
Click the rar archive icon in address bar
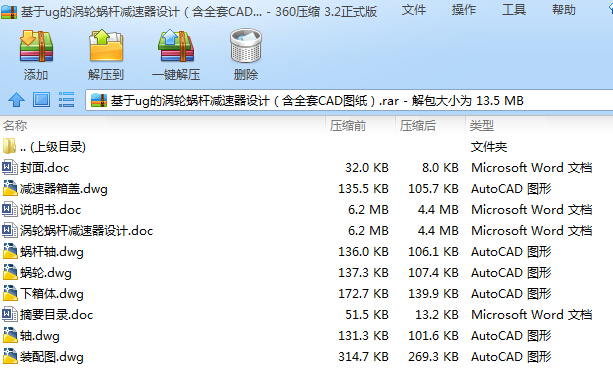[99, 100]
